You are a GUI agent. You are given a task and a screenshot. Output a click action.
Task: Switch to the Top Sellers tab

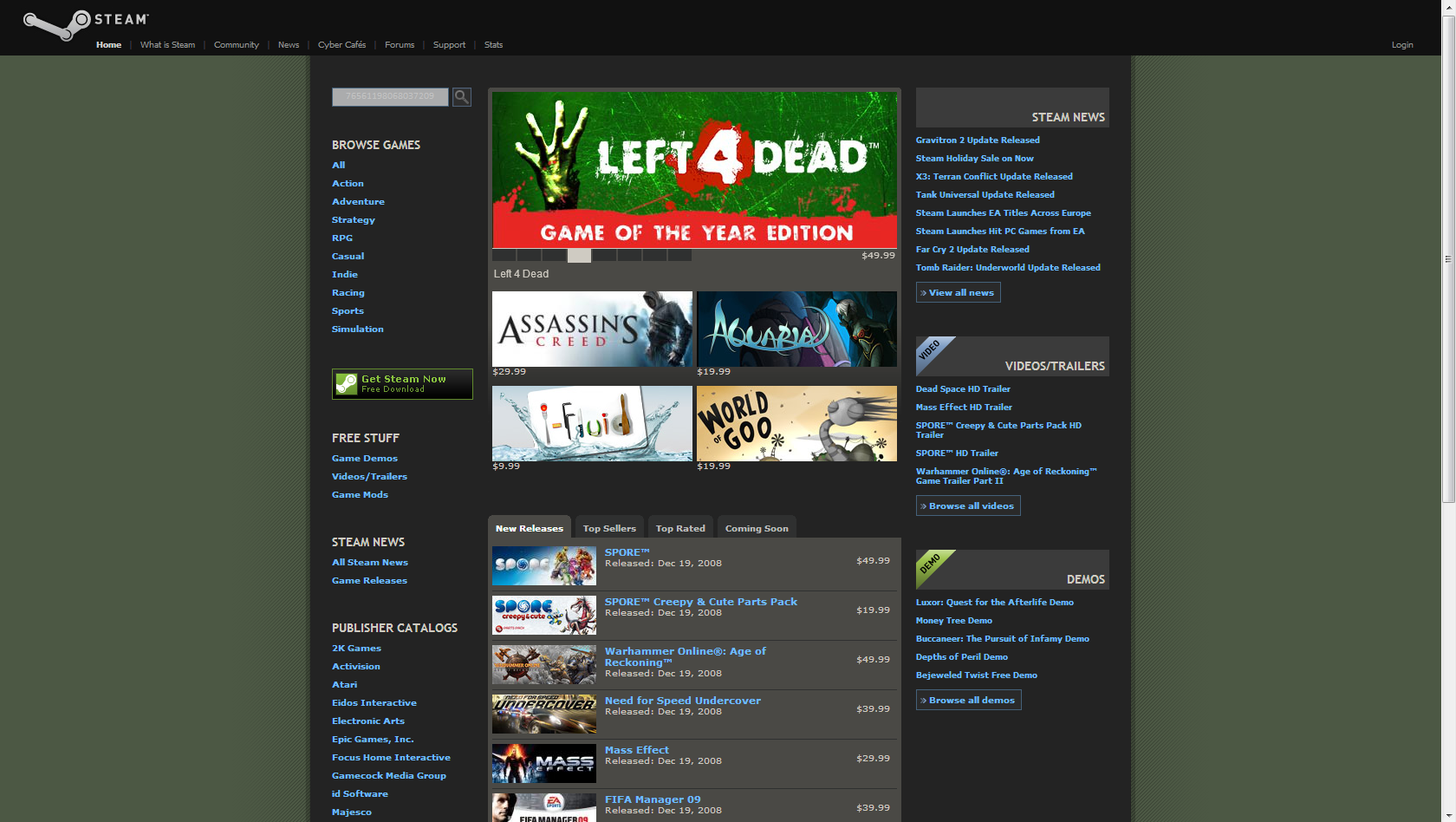point(609,528)
